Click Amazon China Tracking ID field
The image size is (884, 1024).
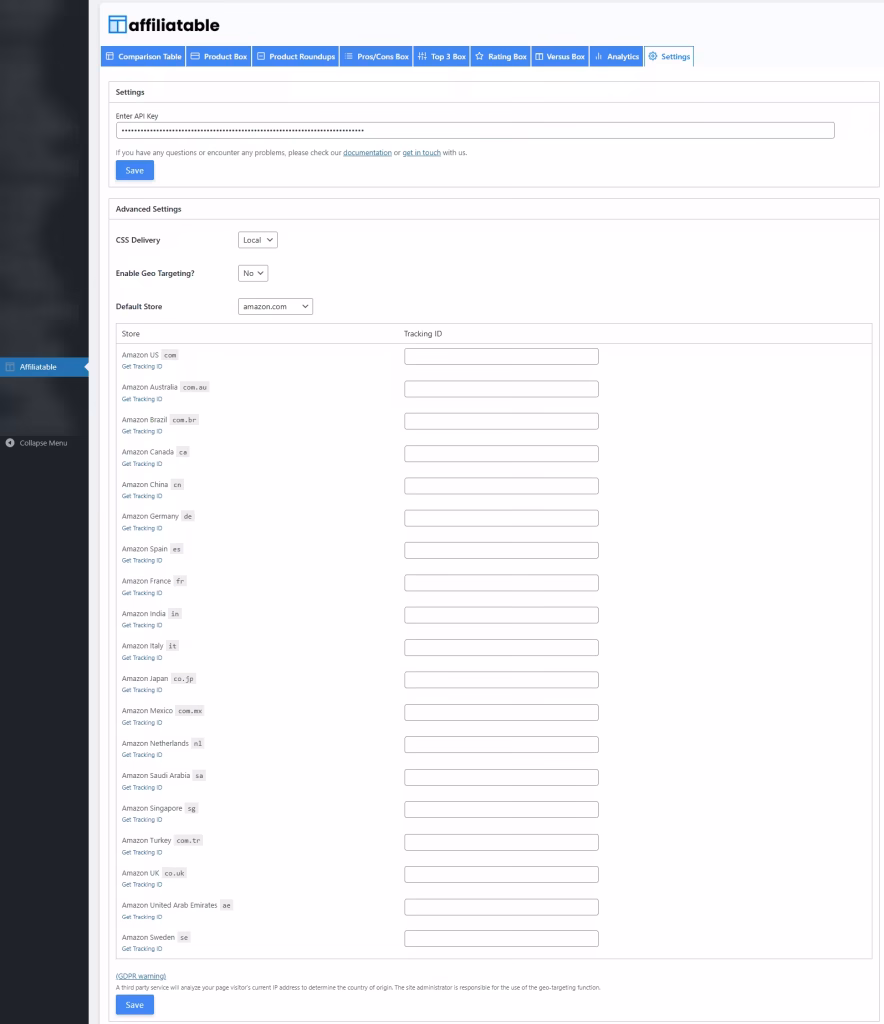[x=501, y=486]
